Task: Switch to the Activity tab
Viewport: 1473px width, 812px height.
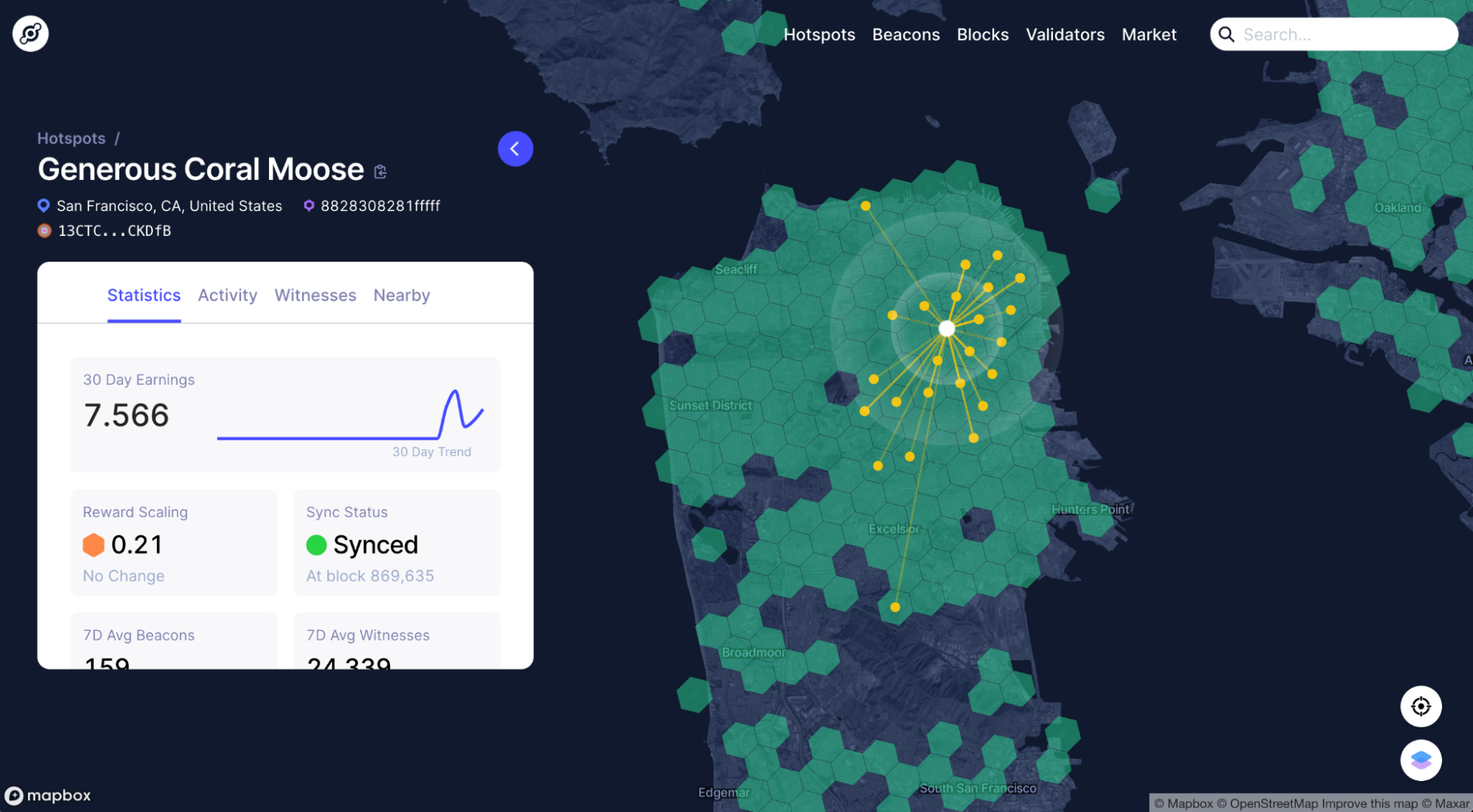Action: 227,295
